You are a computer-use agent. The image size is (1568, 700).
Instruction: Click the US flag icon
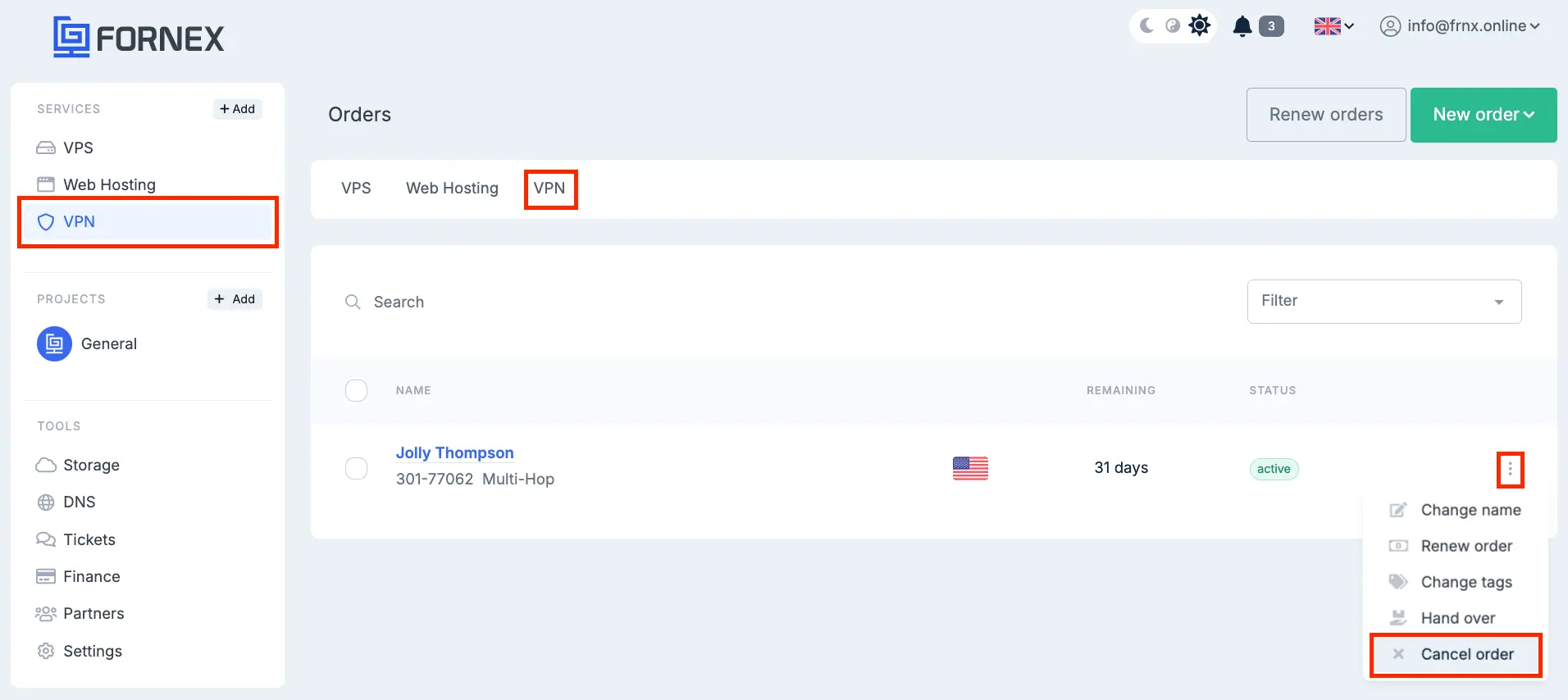(970, 468)
